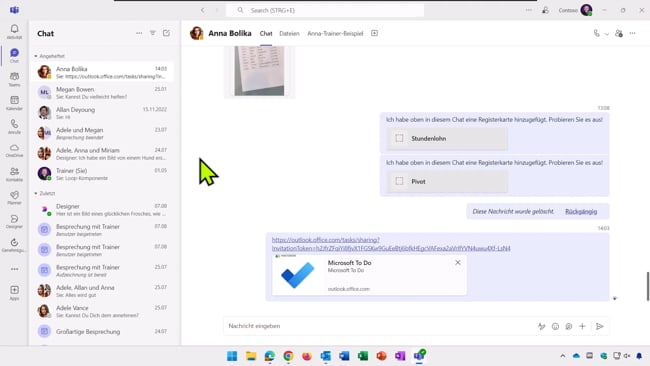The width and height of the screenshot is (650, 366).
Task: Open the Calls phone icon in sidebar
Action: tap(15, 126)
